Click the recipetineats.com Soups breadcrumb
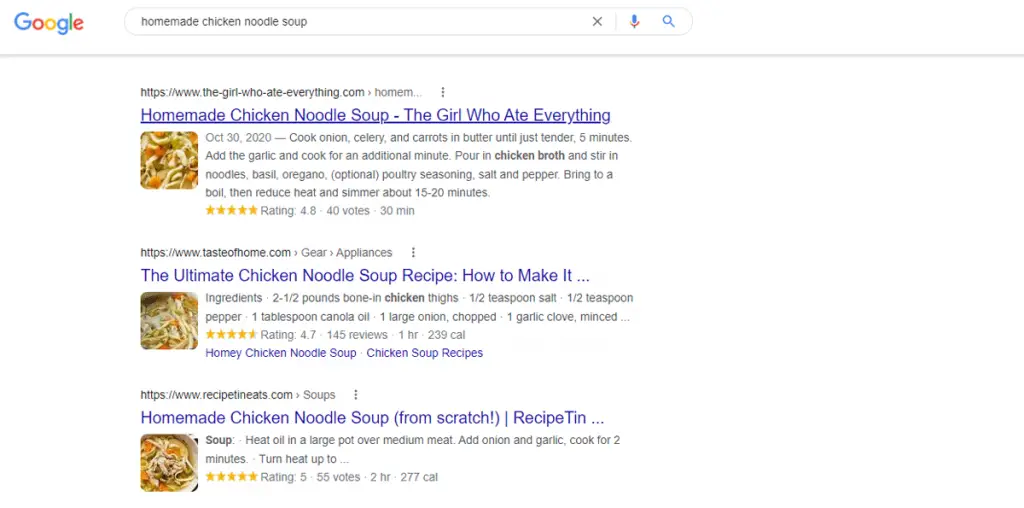 point(238,395)
